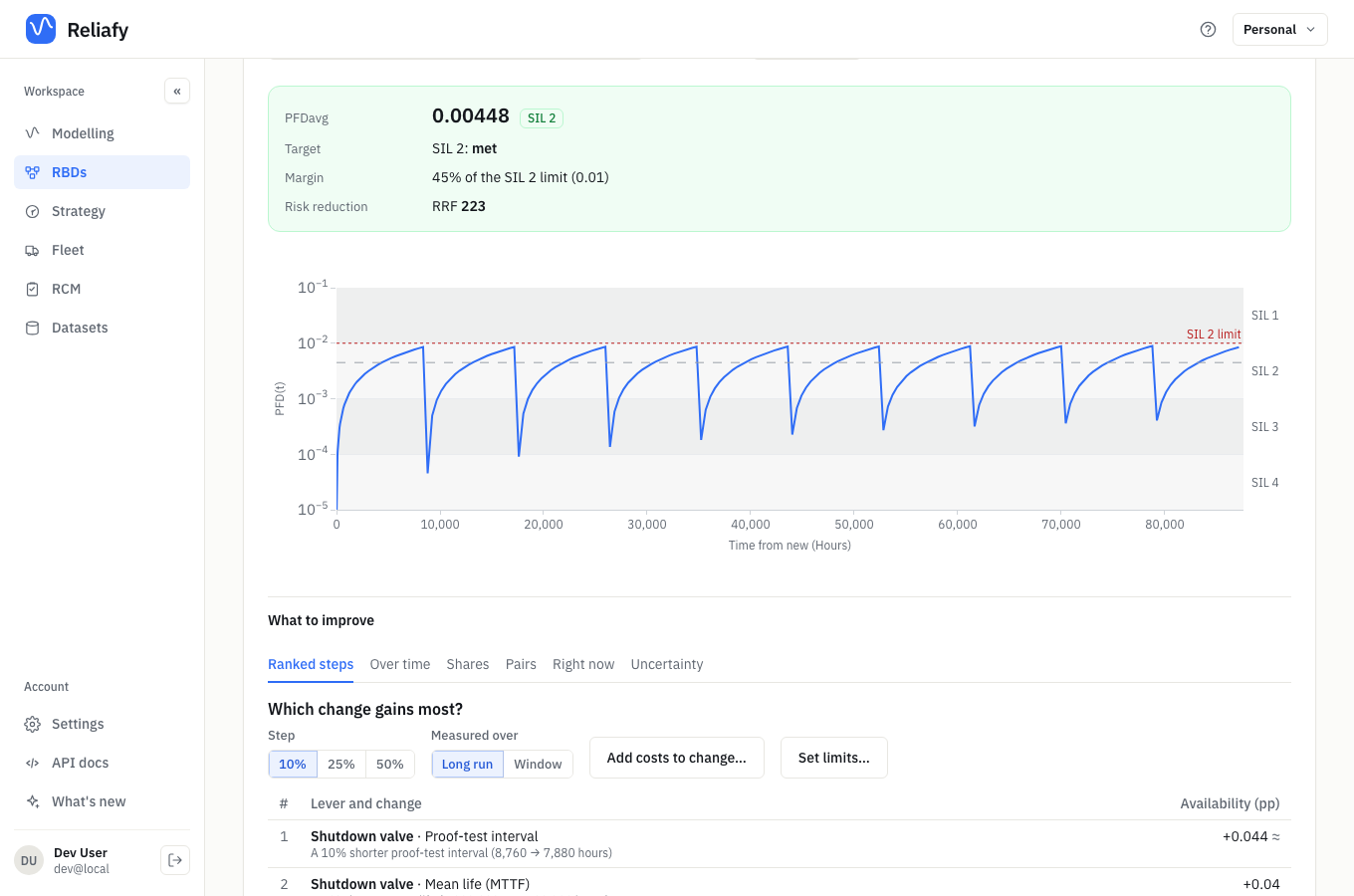Select Window measurement
This screenshot has width=1354, height=896.
click(x=538, y=764)
